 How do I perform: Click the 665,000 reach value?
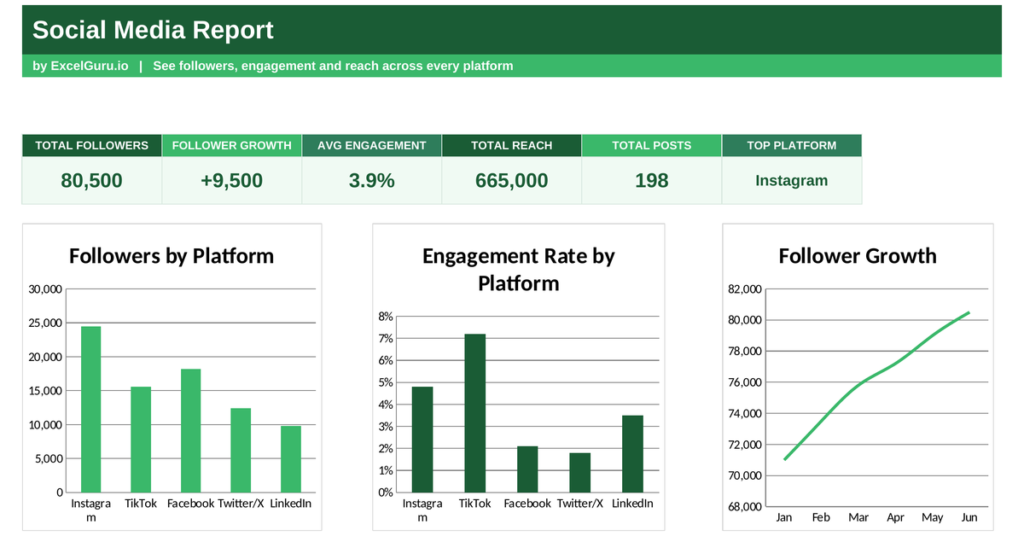pos(511,181)
